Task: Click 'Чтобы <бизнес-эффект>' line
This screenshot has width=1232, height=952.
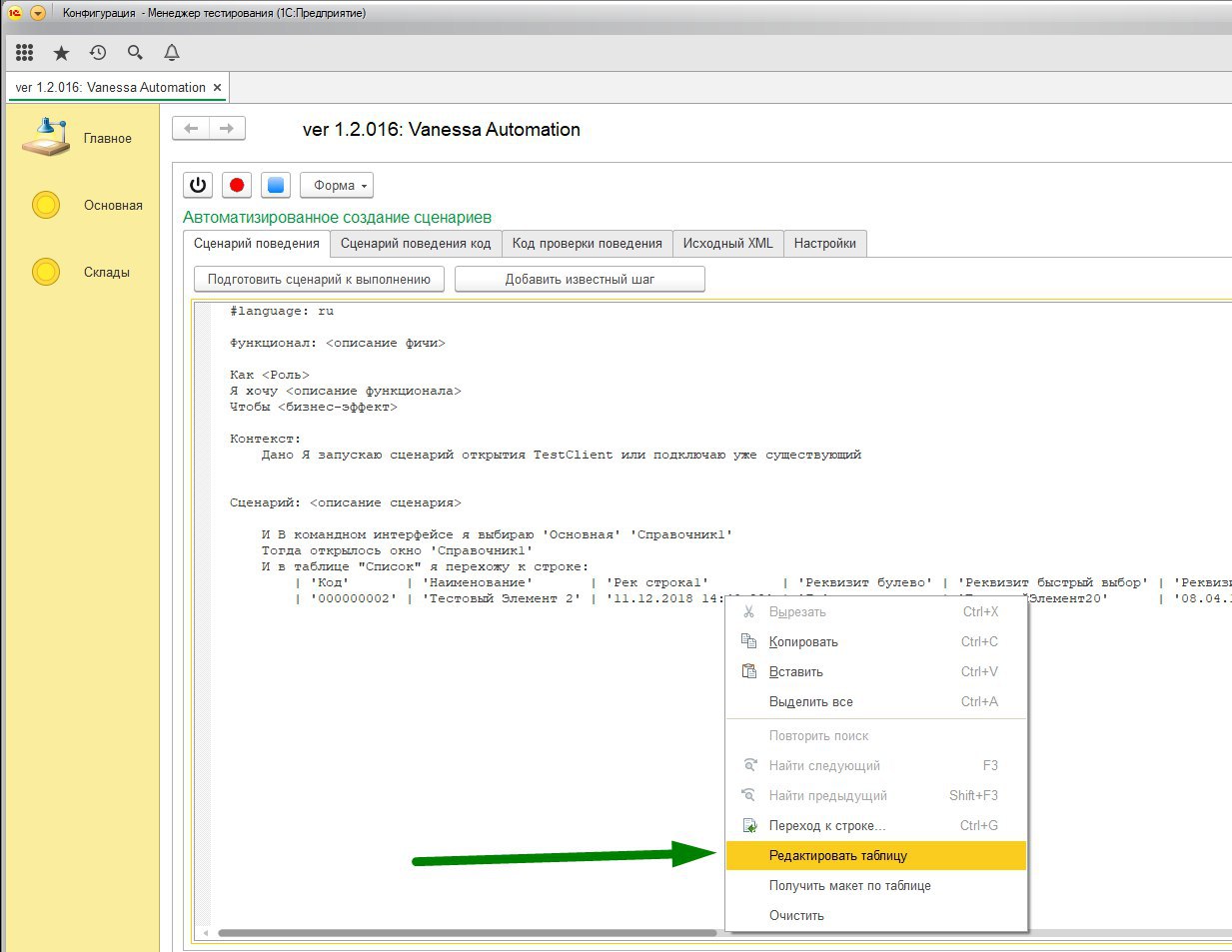Action: tap(314, 408)
